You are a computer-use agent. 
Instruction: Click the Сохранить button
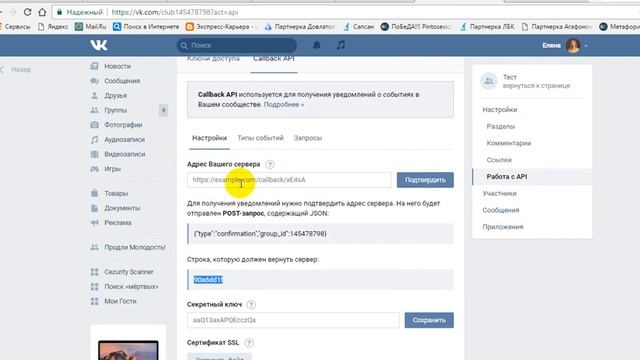tap(429, 320)
